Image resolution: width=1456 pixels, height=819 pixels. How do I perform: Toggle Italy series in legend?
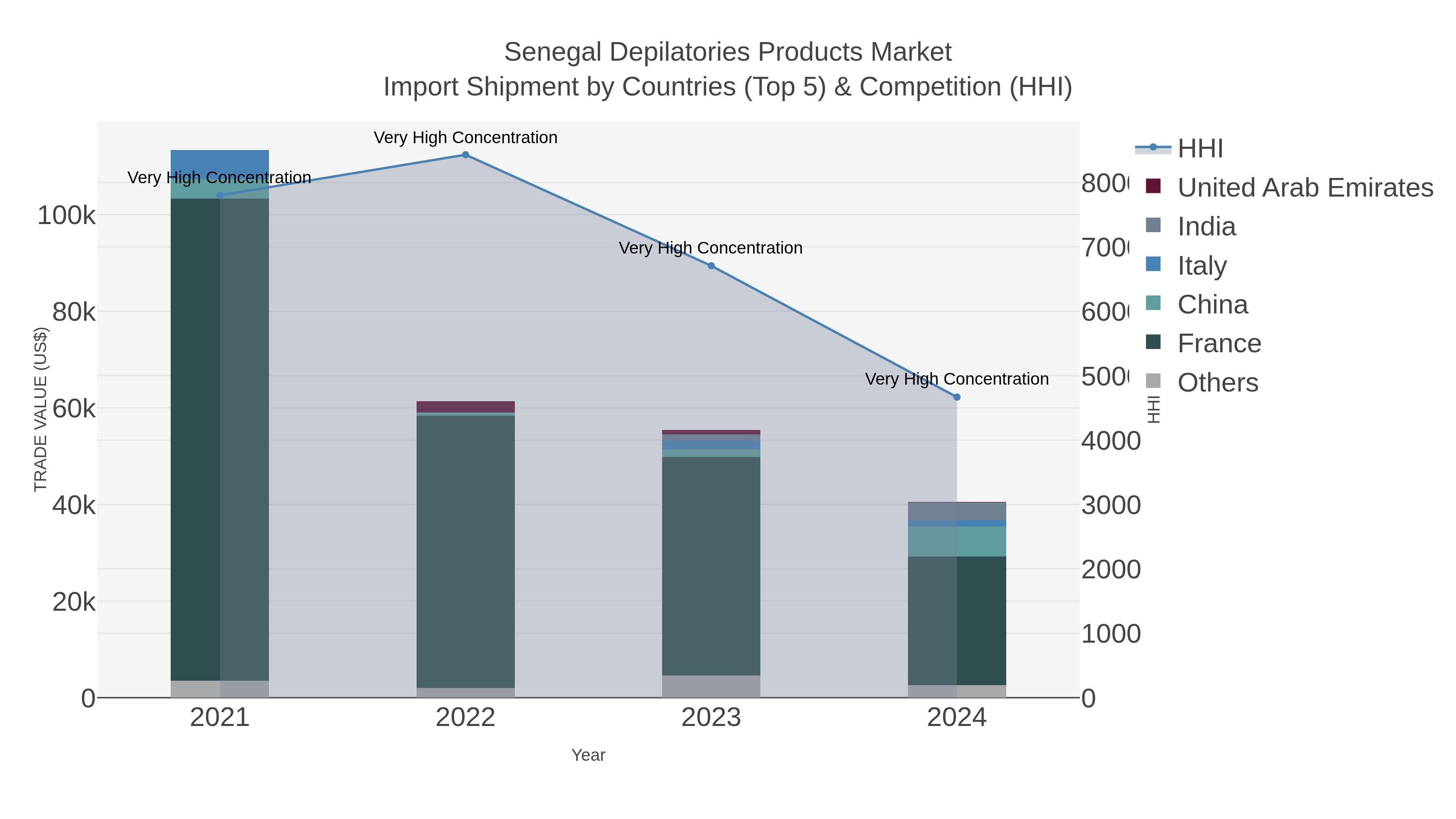click(x=1186, y=265)
